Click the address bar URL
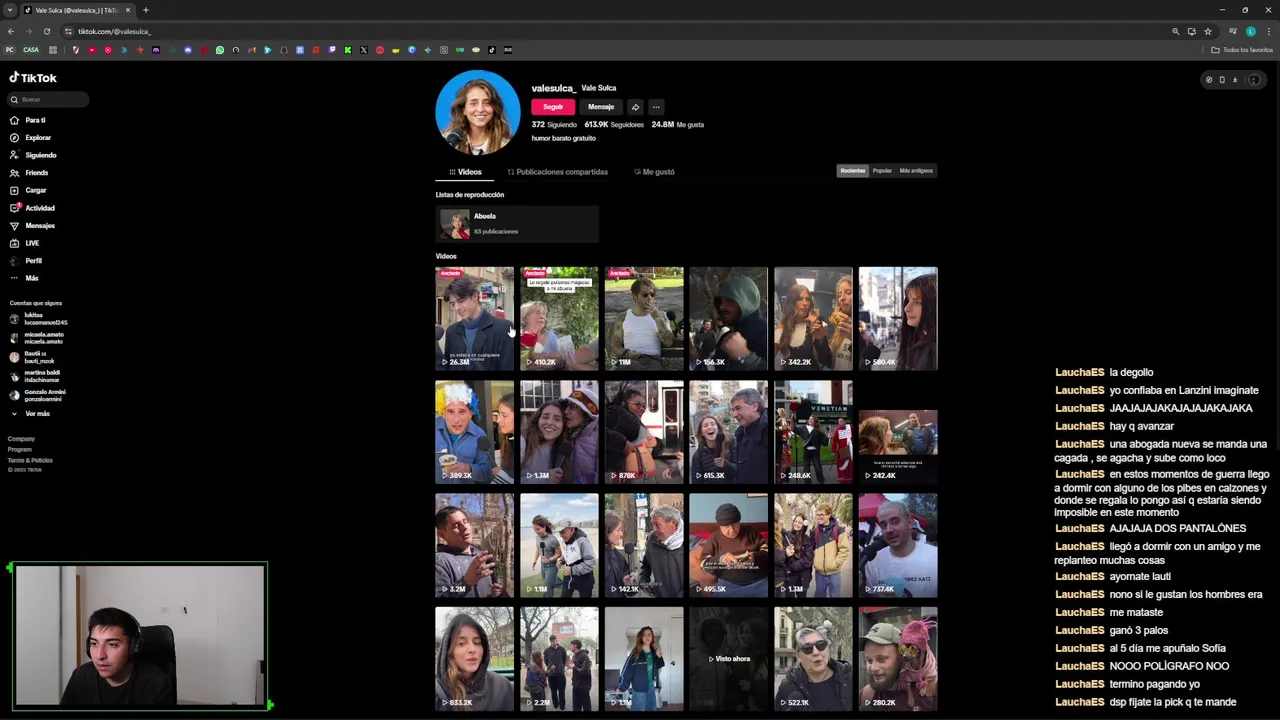The height and width of the screenshot is (720, 1280). point(114,31)
